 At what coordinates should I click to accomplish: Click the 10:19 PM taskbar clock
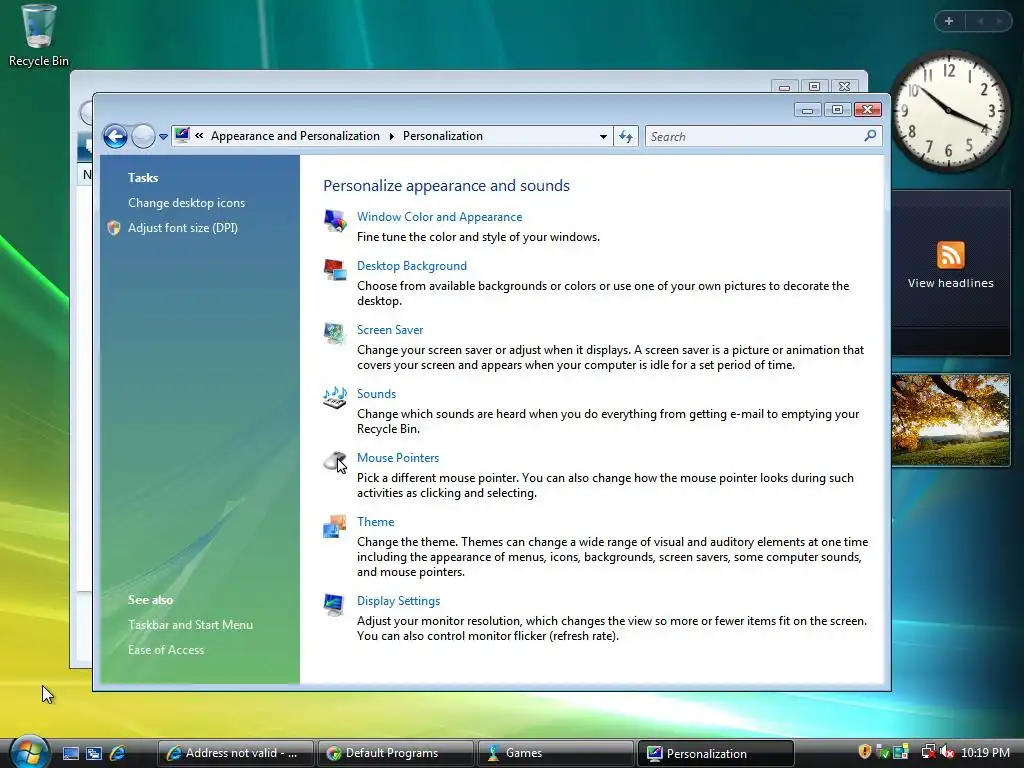[985, 753]
